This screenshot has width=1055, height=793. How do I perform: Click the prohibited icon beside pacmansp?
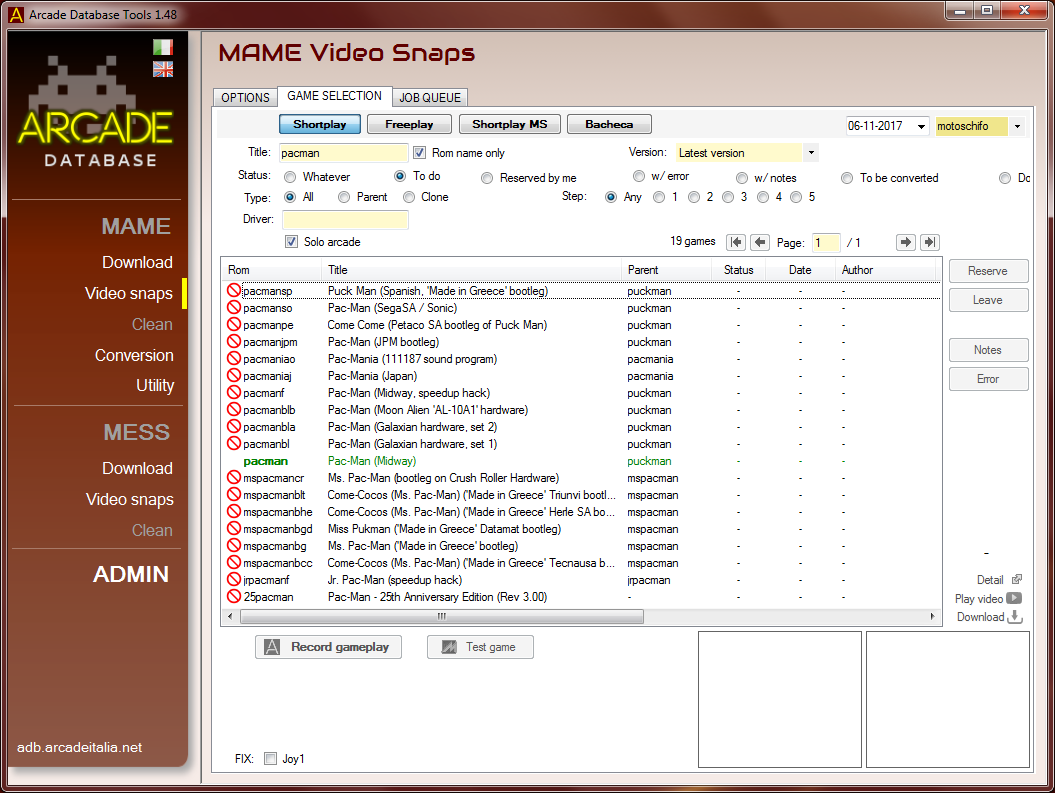coord(233,290)
